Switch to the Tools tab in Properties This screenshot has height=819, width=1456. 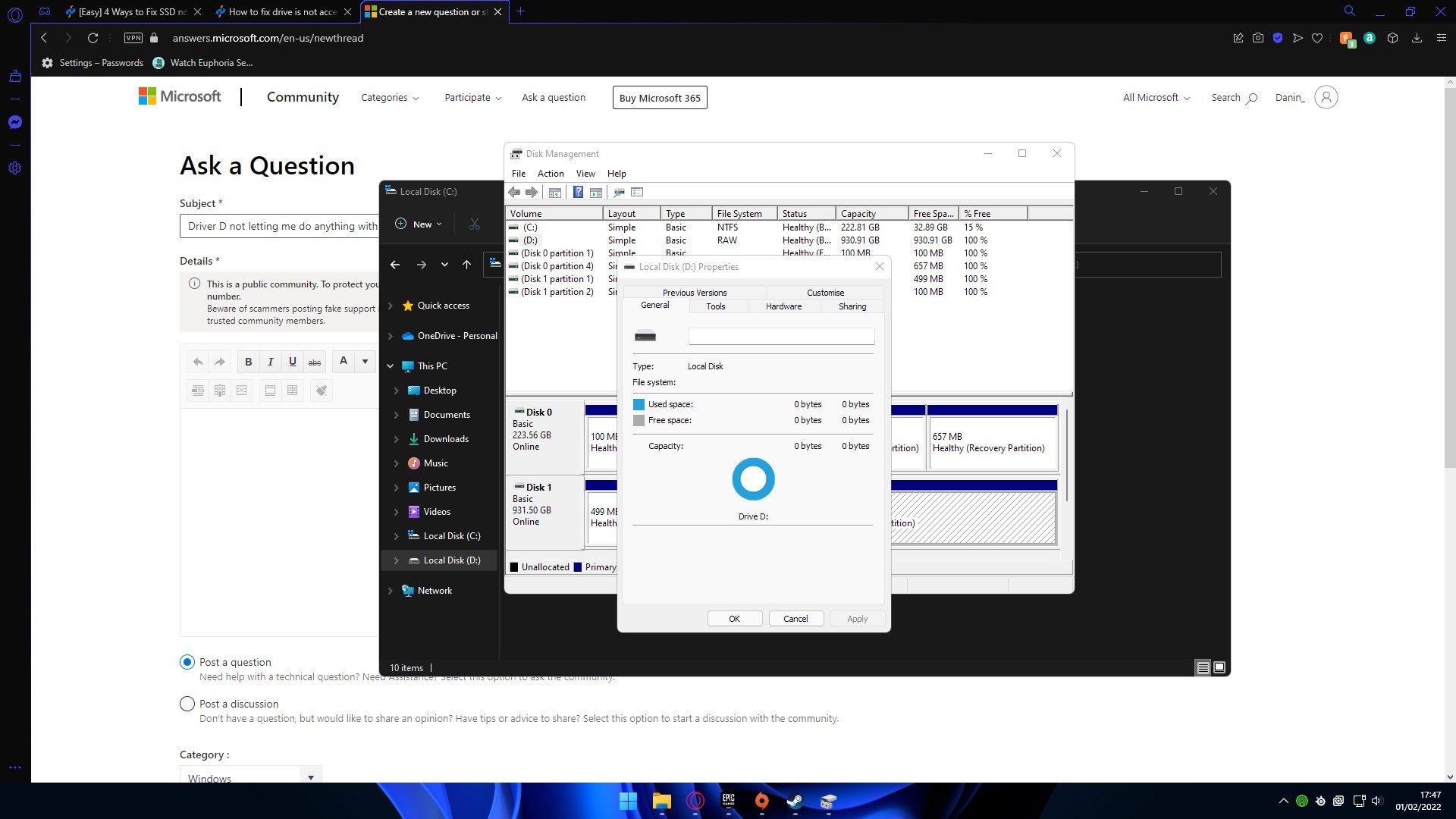click(715, 306)
